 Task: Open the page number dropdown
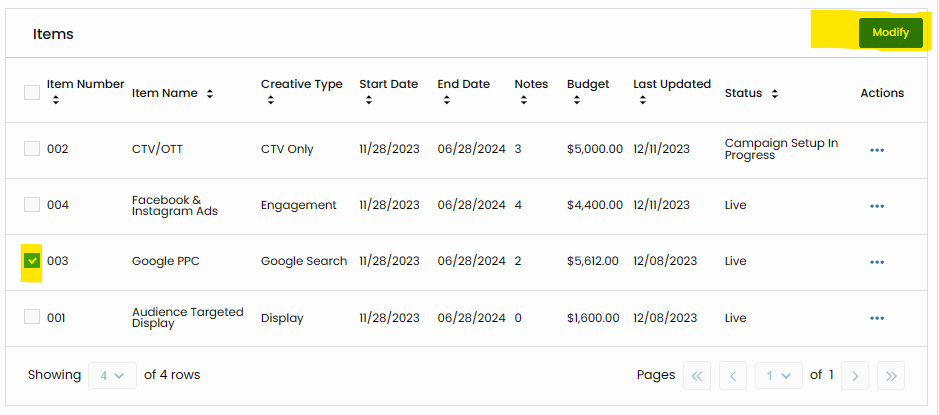tap(778, 375)
